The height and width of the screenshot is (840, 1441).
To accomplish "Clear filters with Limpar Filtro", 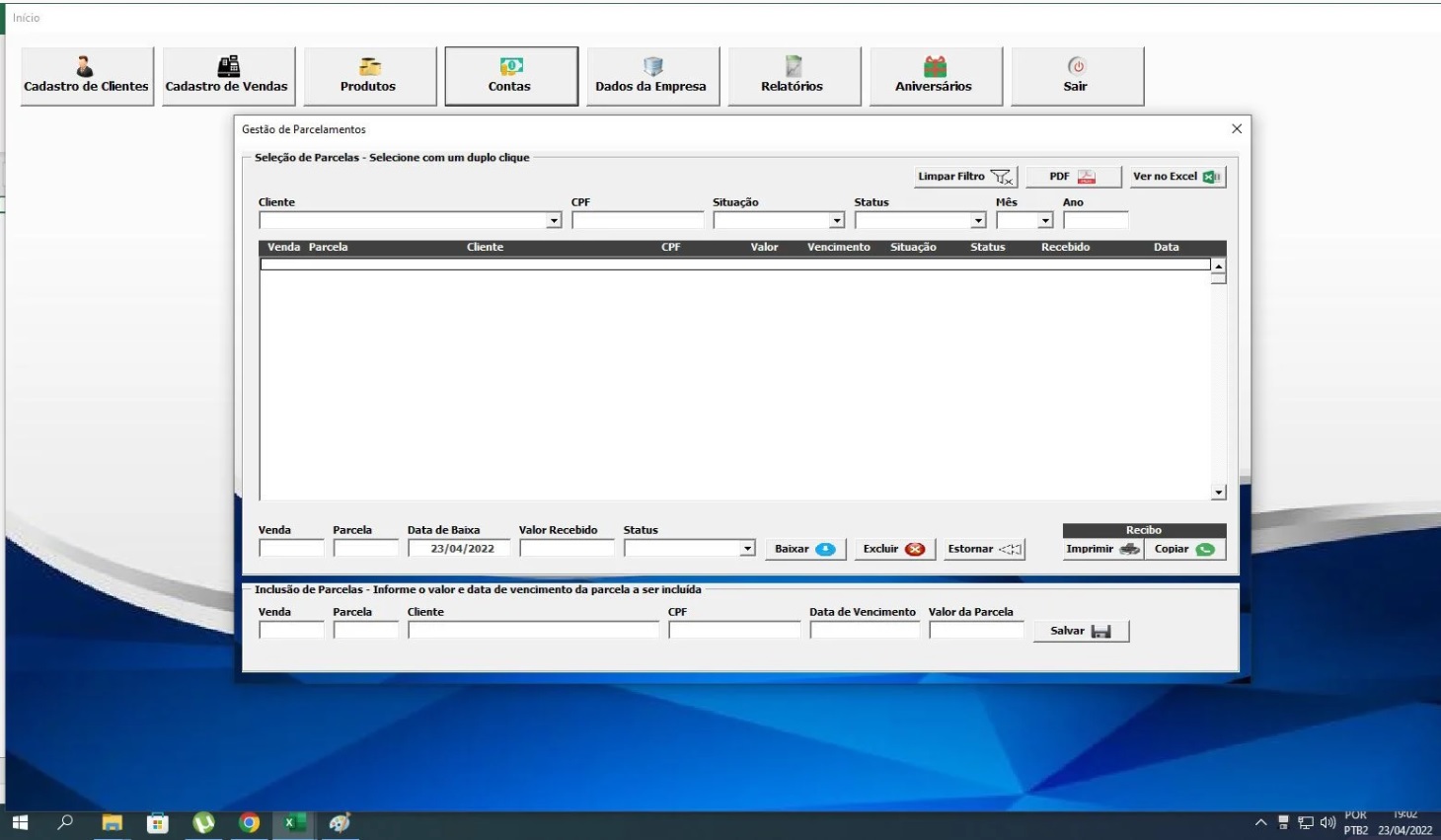I will coord(966,177).
